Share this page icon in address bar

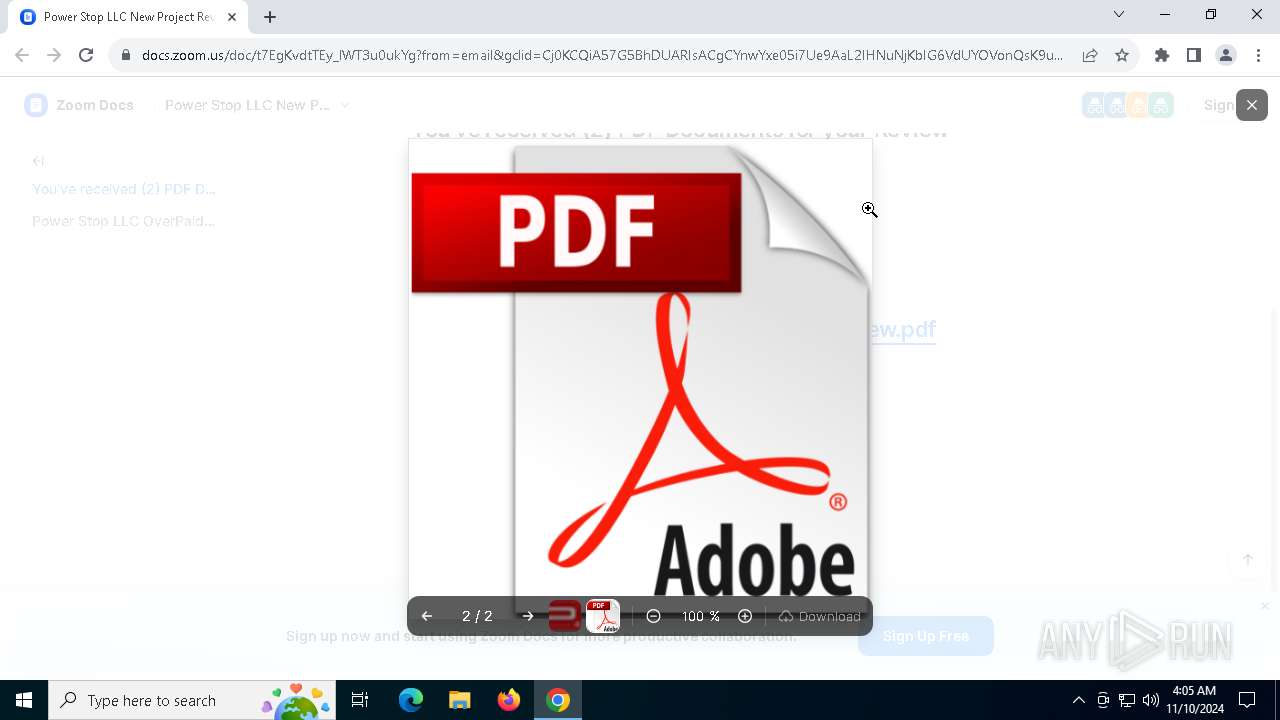[1090, 55]
